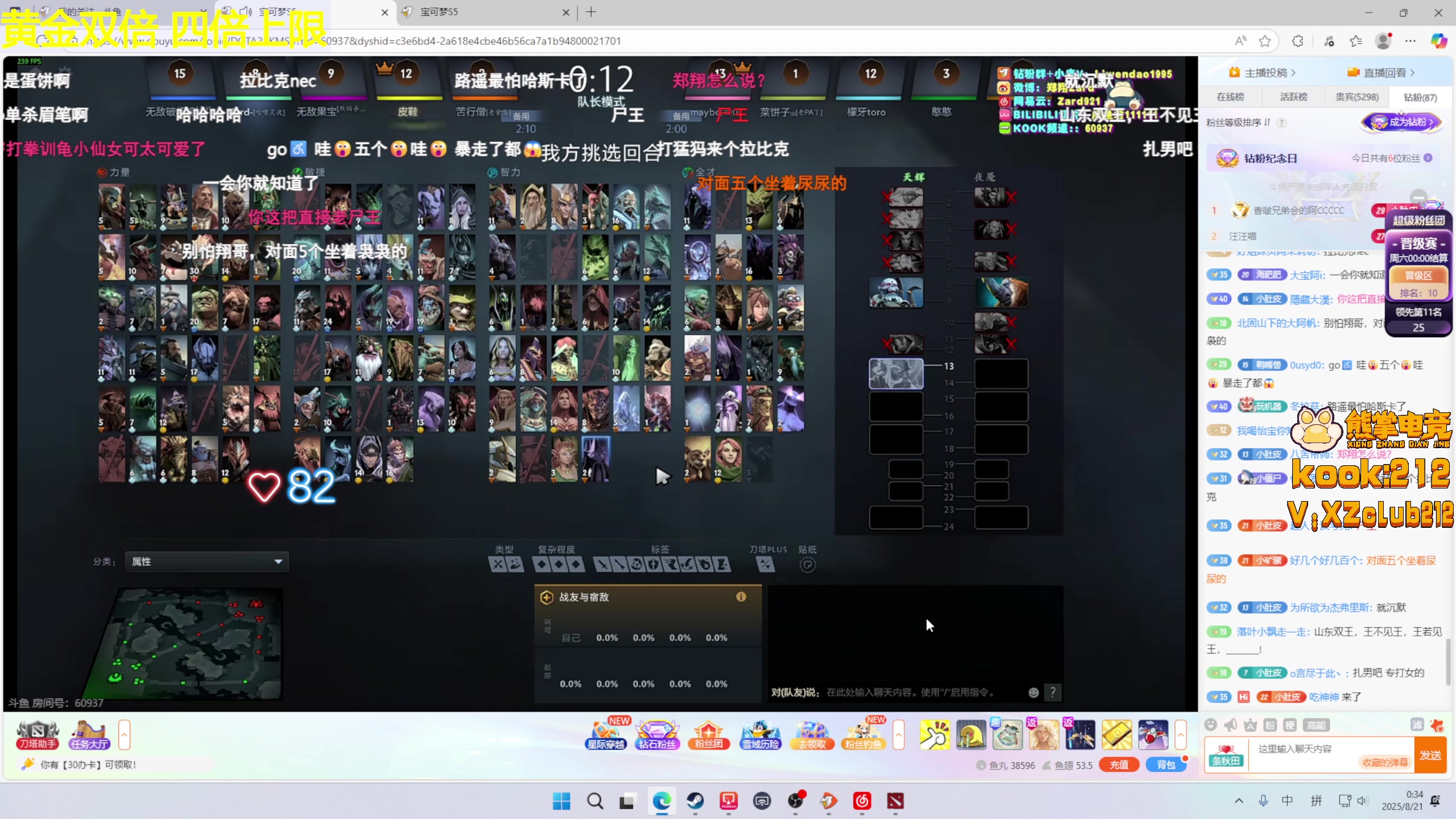This screenshot has width=1456, height=819.
Task: Open info on 战友与宿敌 panel
Action: click(x=741, y=597)
